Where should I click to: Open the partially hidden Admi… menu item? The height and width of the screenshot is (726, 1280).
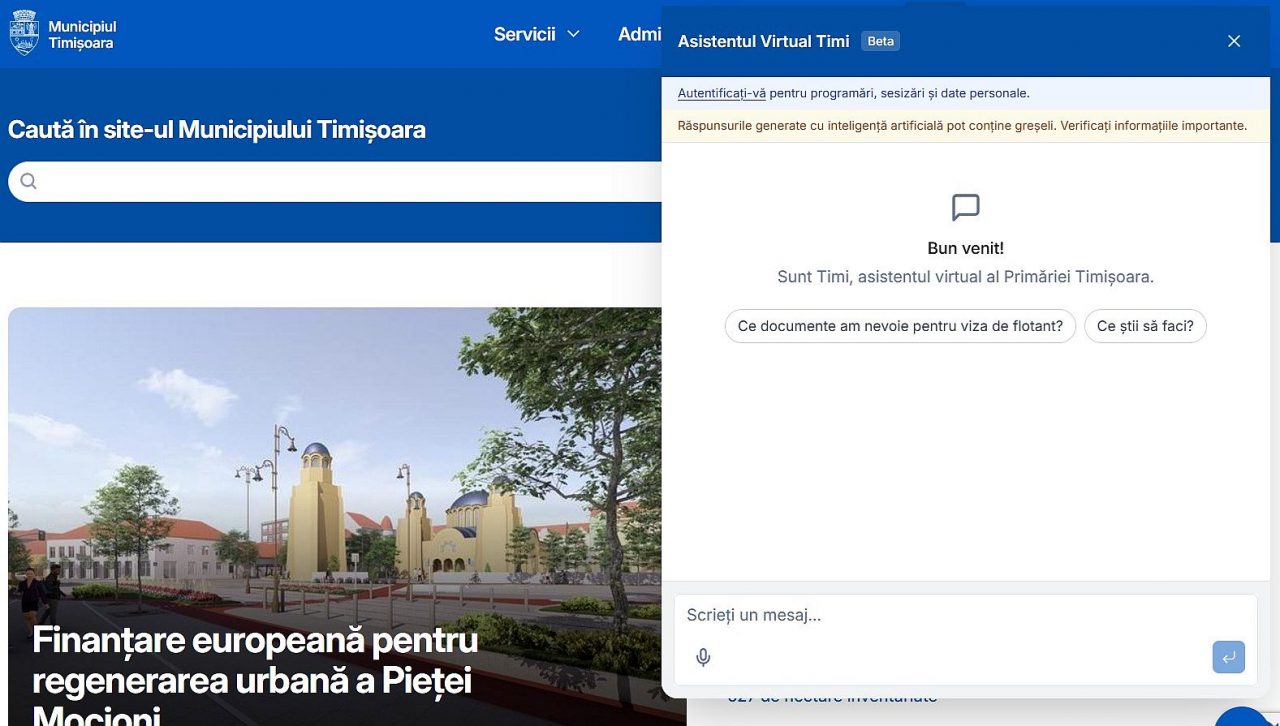639,34
